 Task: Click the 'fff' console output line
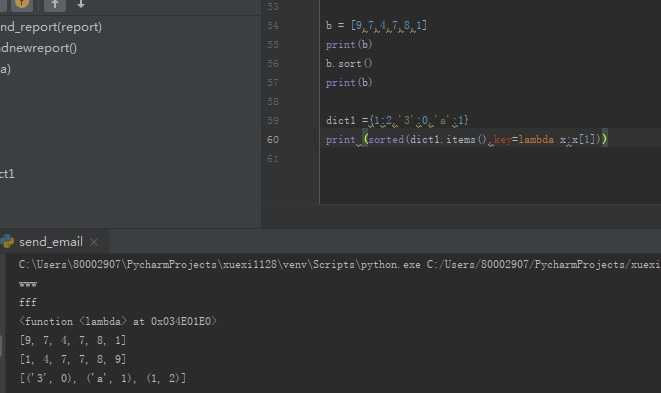coord(28,302)
